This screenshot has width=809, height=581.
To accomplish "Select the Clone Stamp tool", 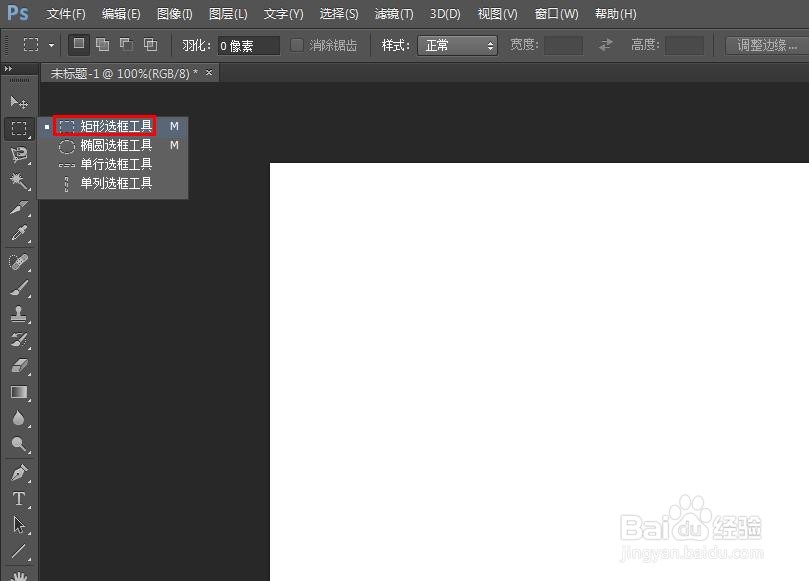I will 18,315.
